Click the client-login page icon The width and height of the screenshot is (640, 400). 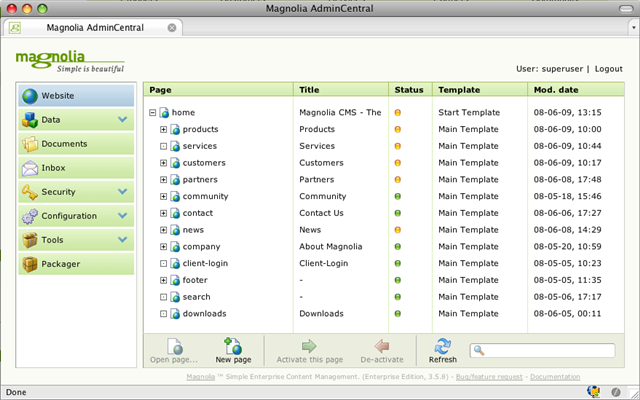(x=175, y=263)
